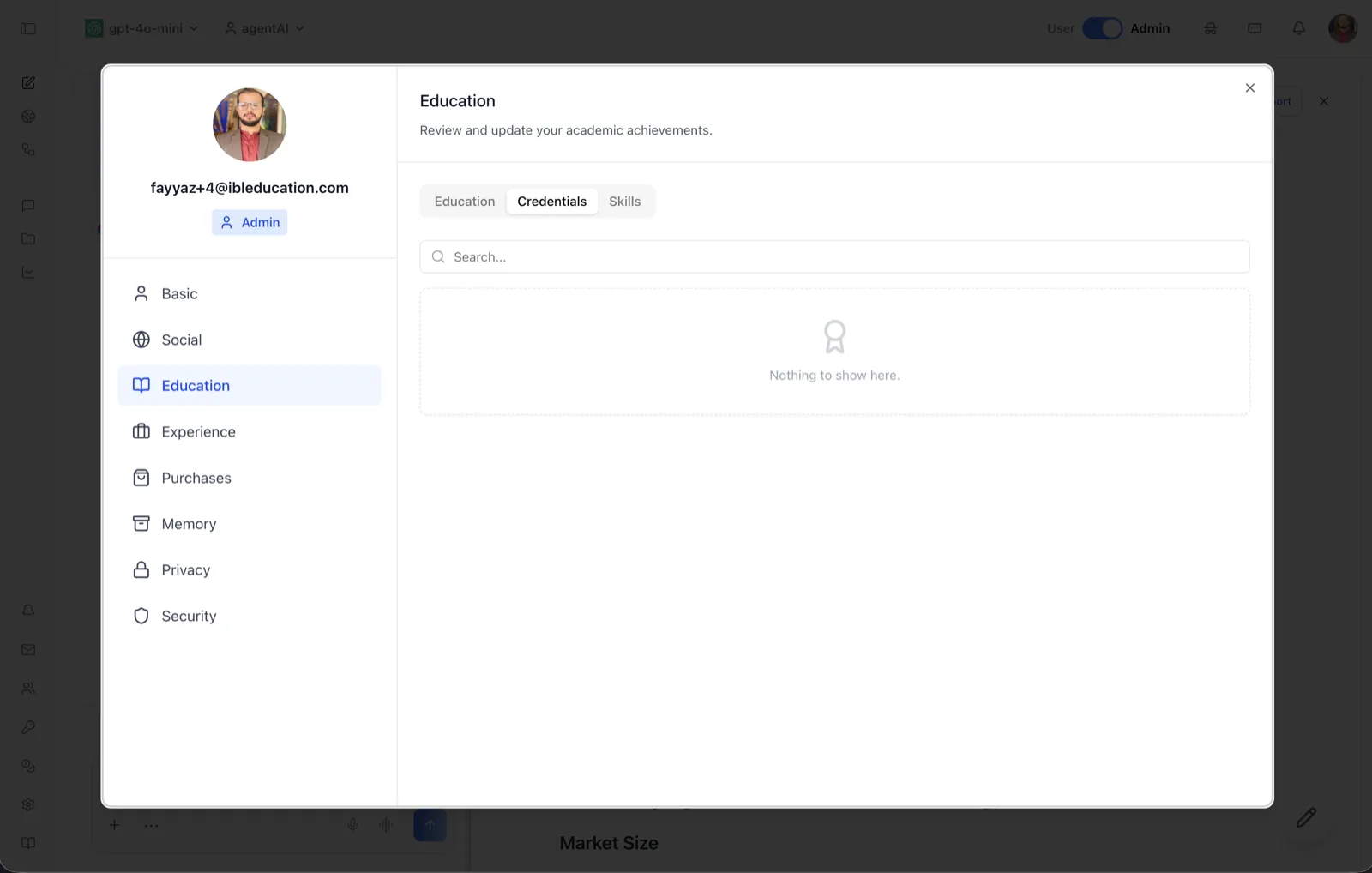Toggle the User/Admin switch
1372x873 pixels.
pyautogui.click(x=1102, y=28)
